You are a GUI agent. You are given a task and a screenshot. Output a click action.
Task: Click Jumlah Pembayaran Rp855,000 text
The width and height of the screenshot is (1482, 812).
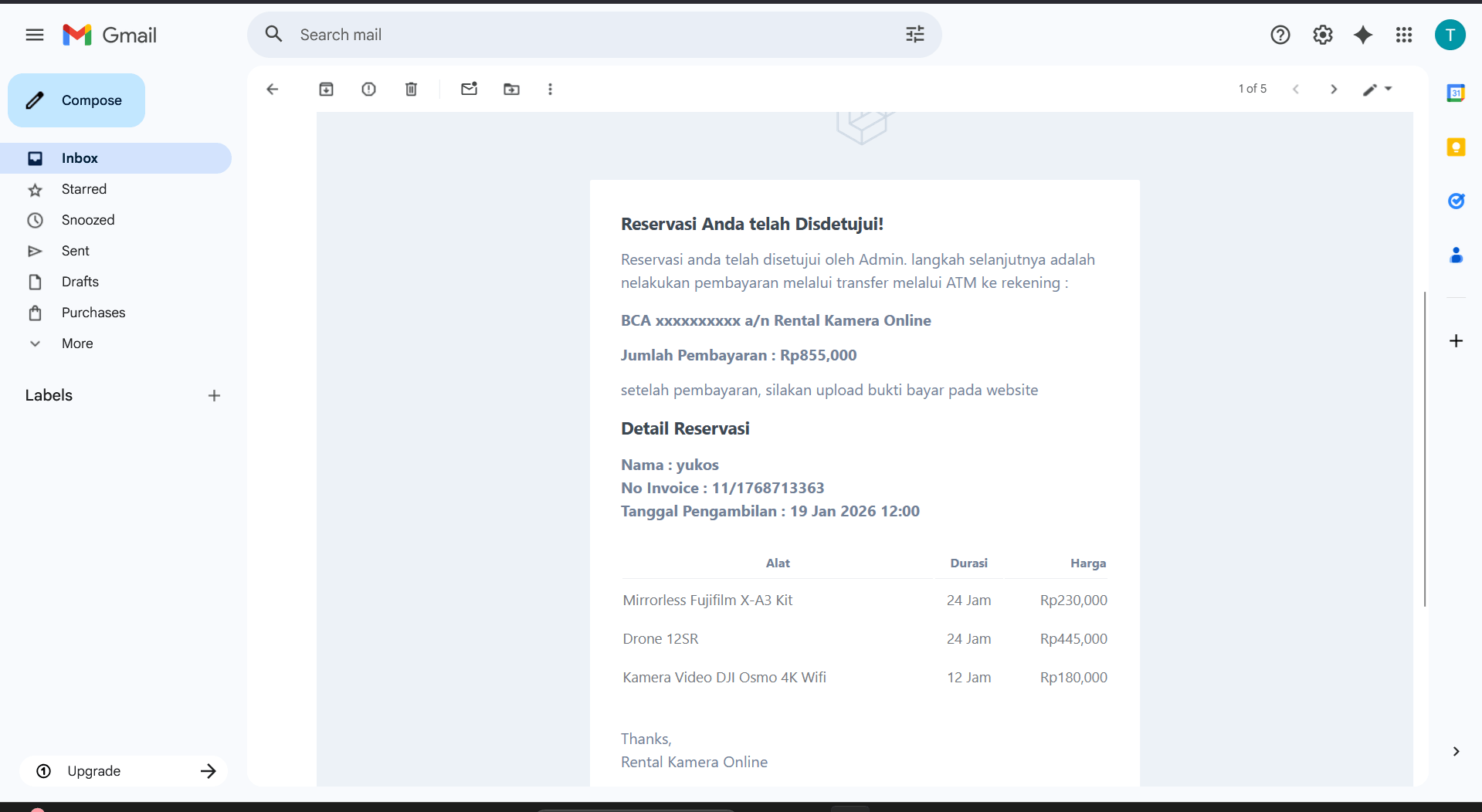pyautogui.click(x=738, y=355)
